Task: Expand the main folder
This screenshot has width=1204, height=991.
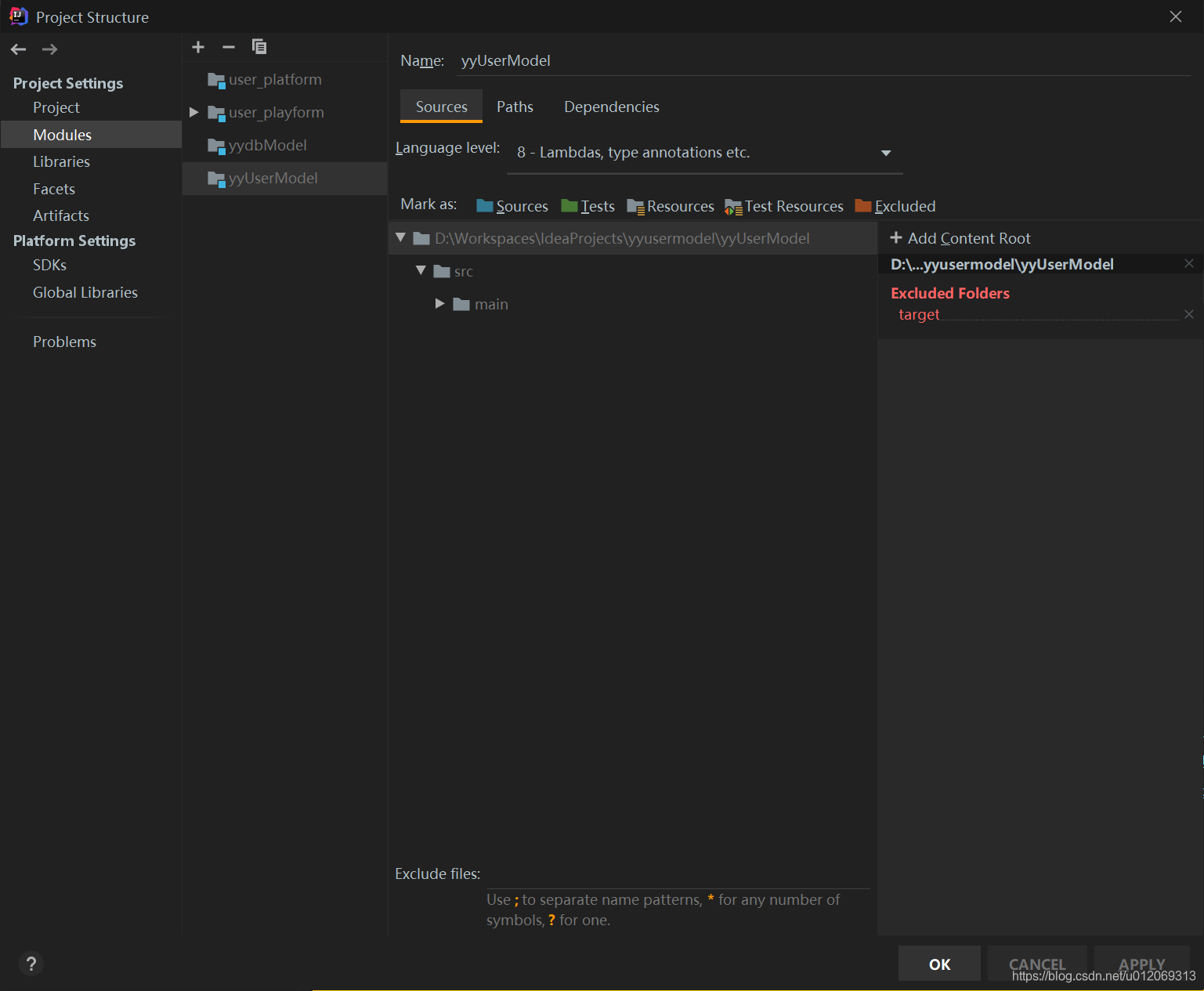Action: (440, 303)
